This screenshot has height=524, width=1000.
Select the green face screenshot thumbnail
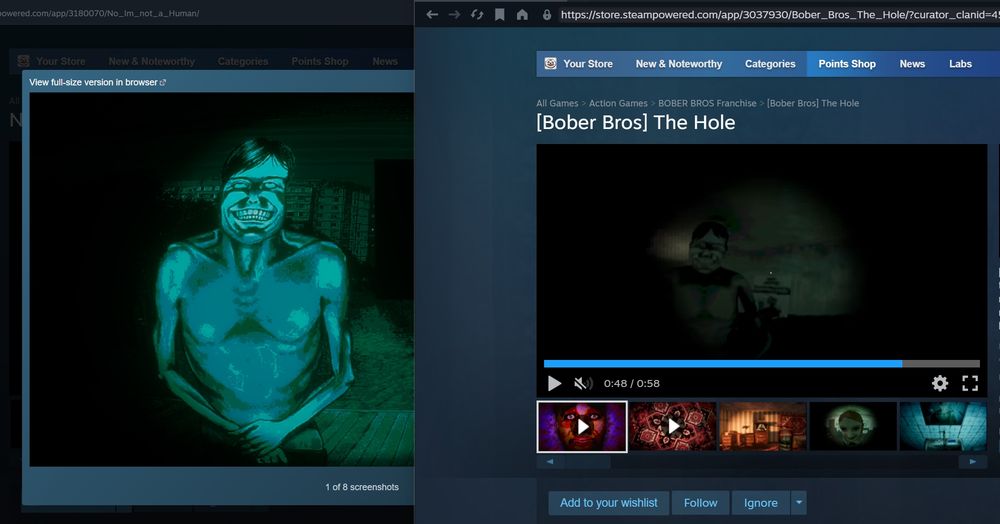(853, 426)
